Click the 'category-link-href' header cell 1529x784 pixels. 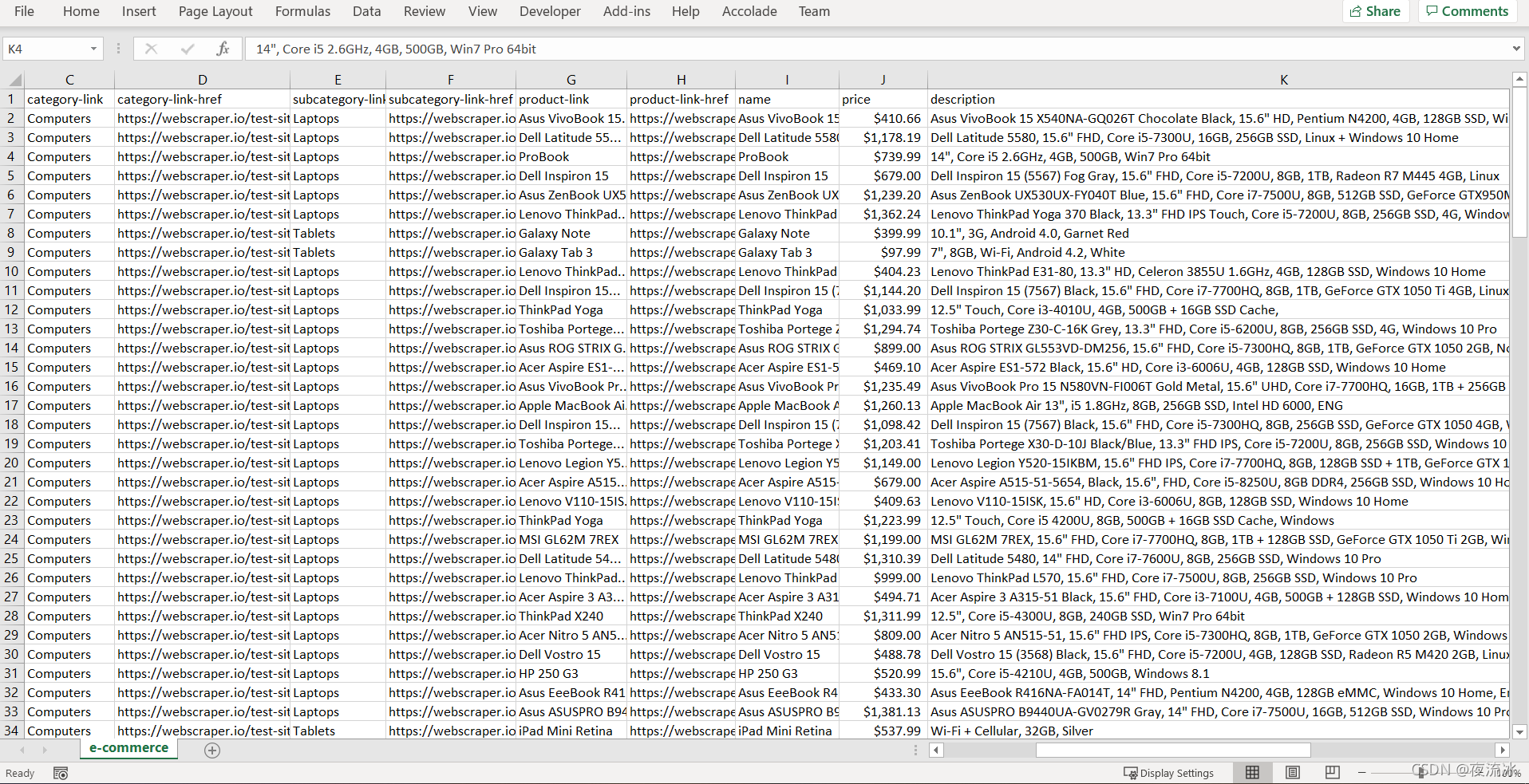point(202,99)
